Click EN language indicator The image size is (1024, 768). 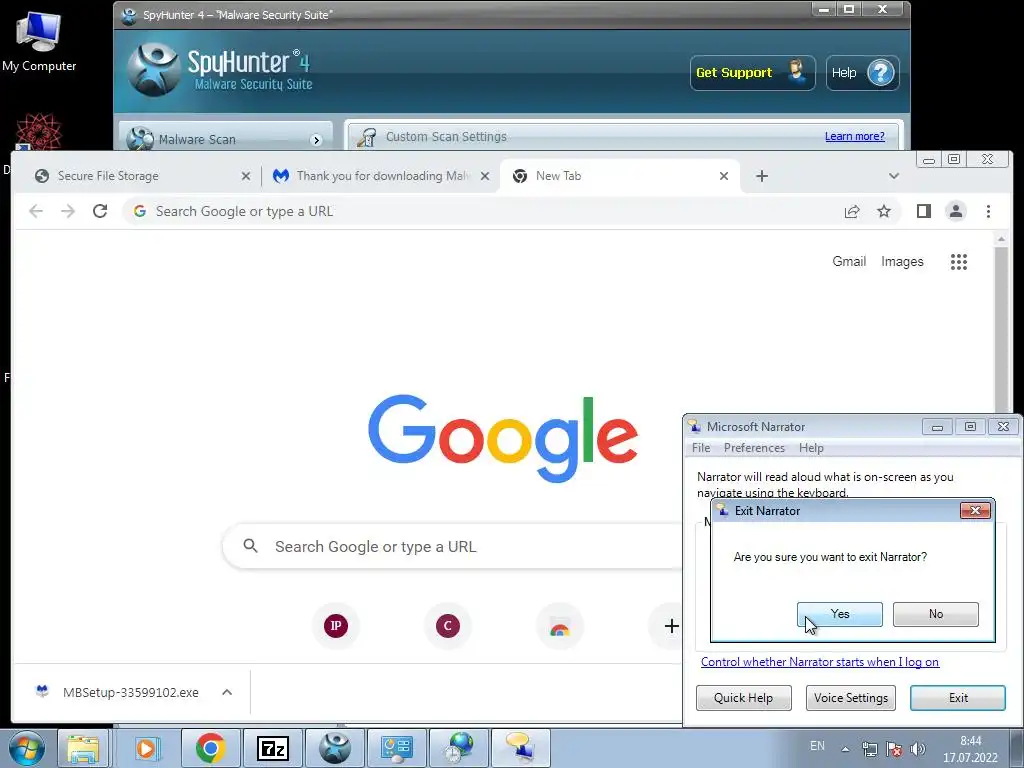[817, 746]
